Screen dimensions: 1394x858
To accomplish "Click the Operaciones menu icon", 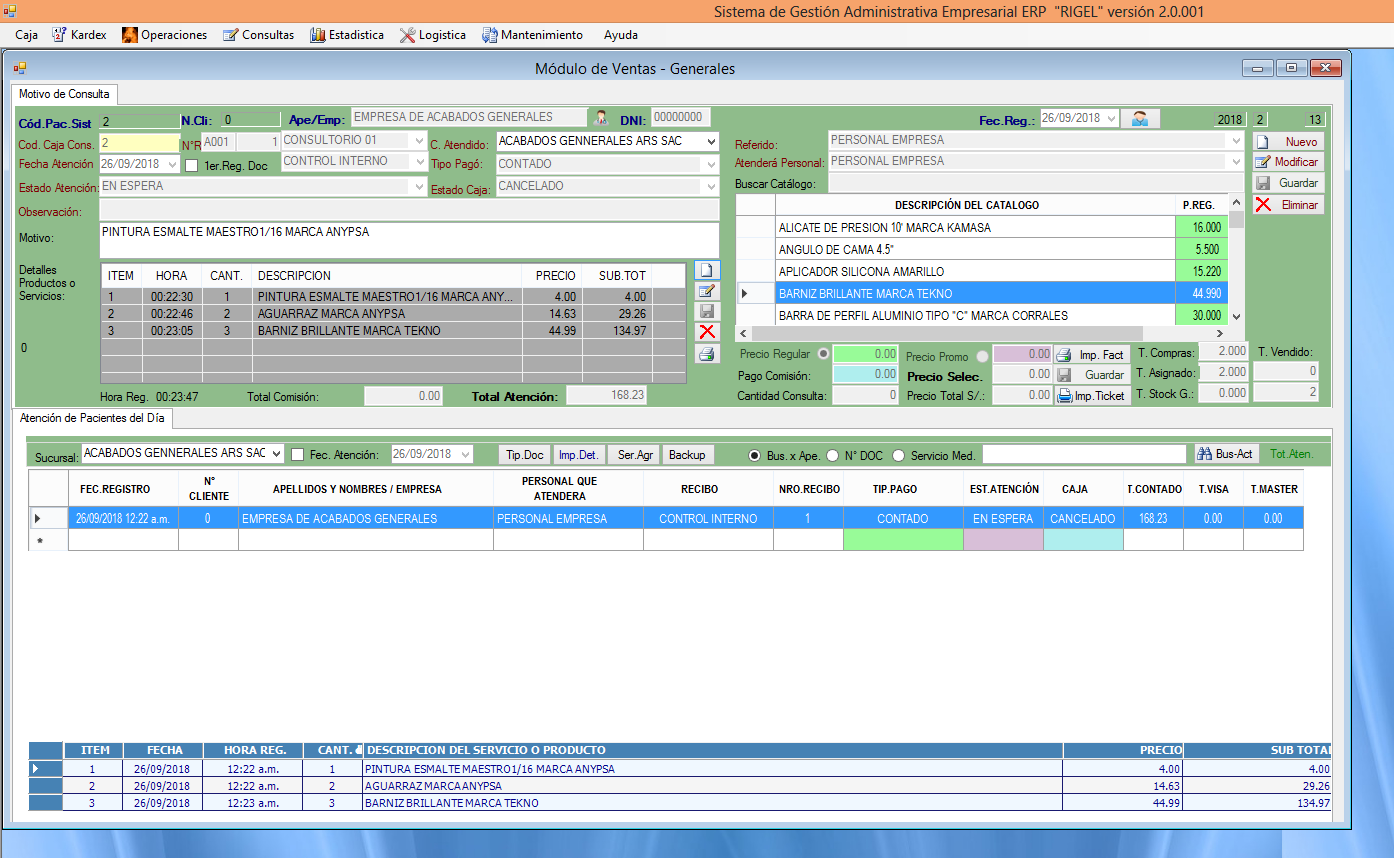I will [x=129, y=35].
